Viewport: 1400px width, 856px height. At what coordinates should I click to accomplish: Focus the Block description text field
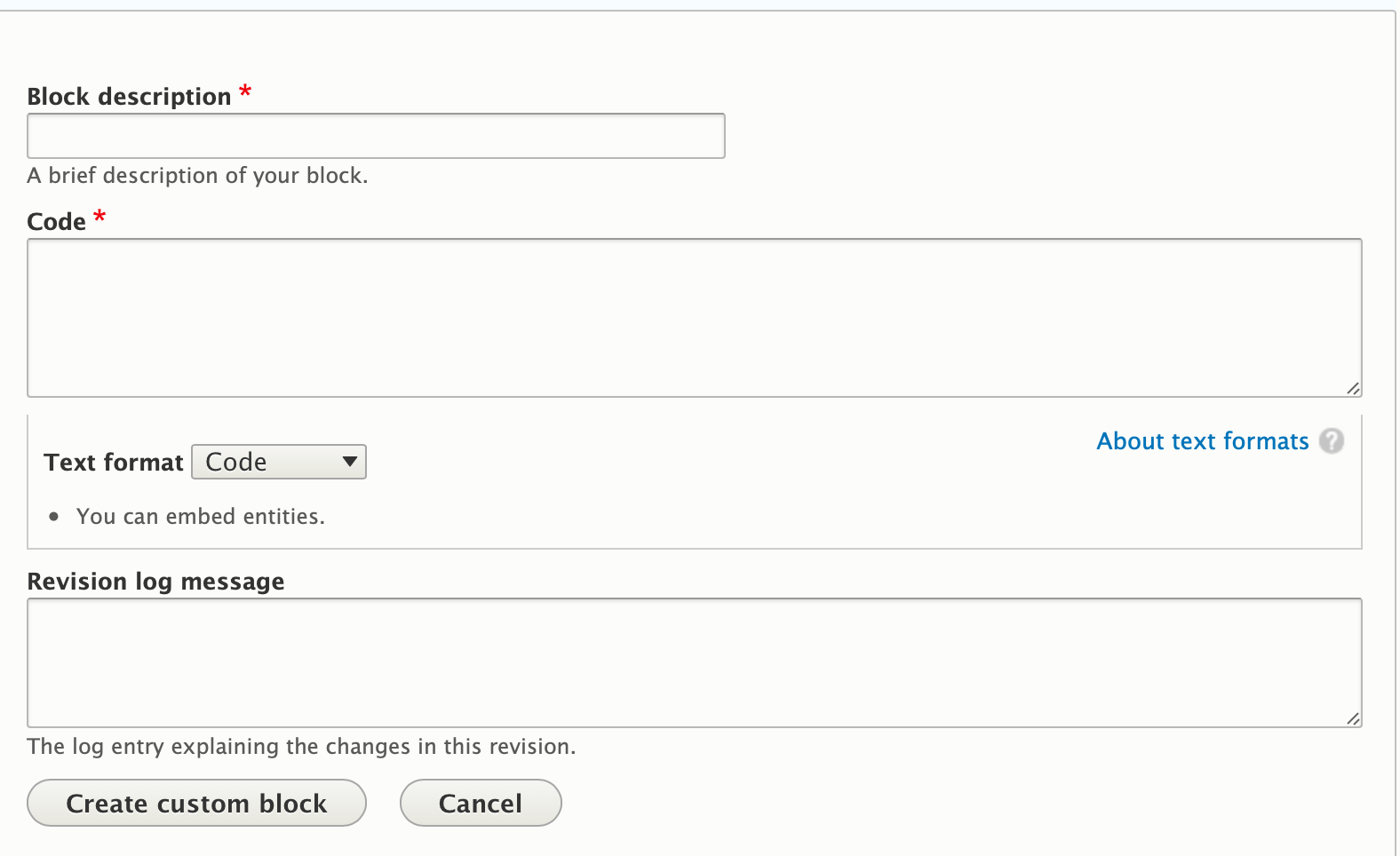click(x=376, y=136)
